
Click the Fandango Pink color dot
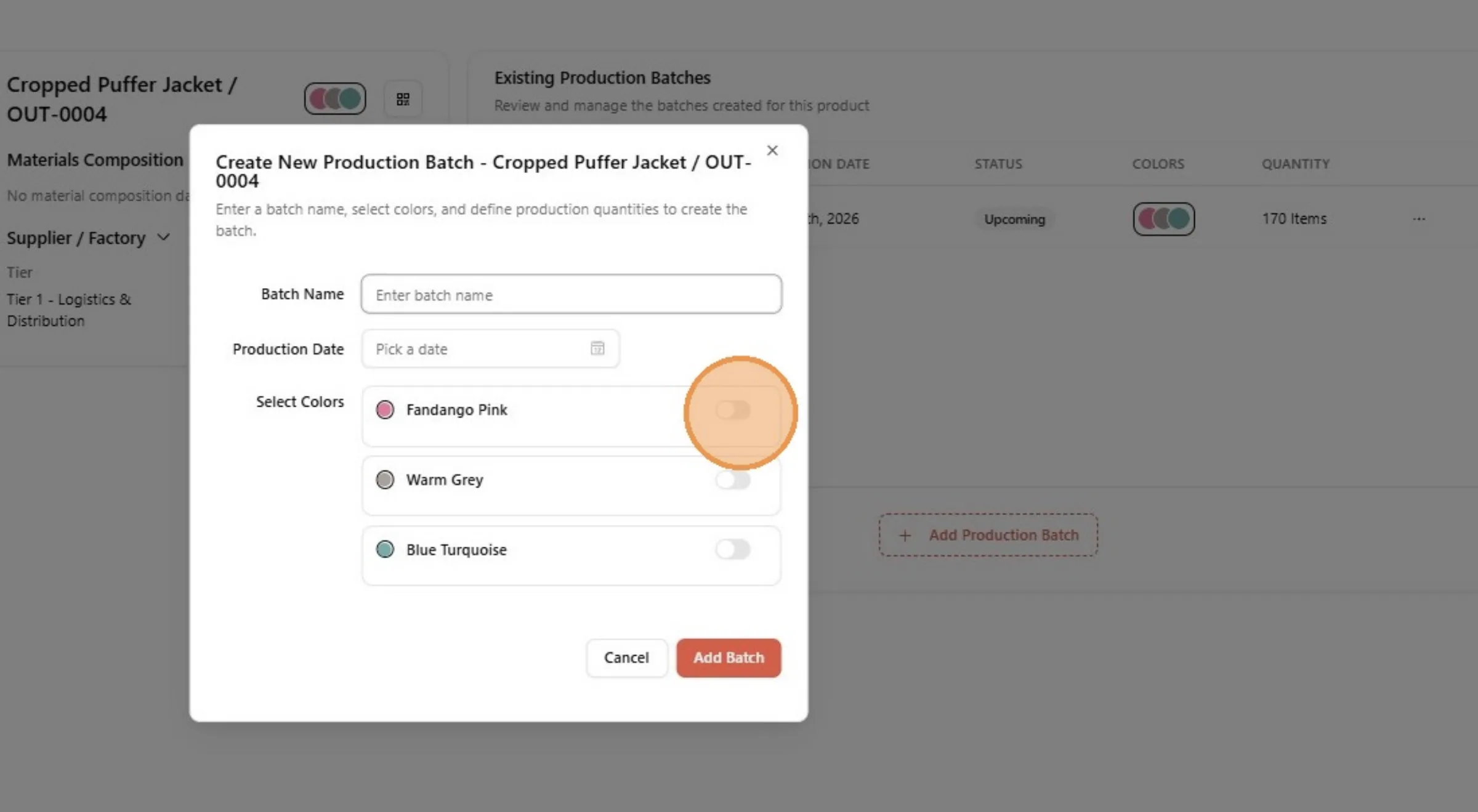pos(385,410)
